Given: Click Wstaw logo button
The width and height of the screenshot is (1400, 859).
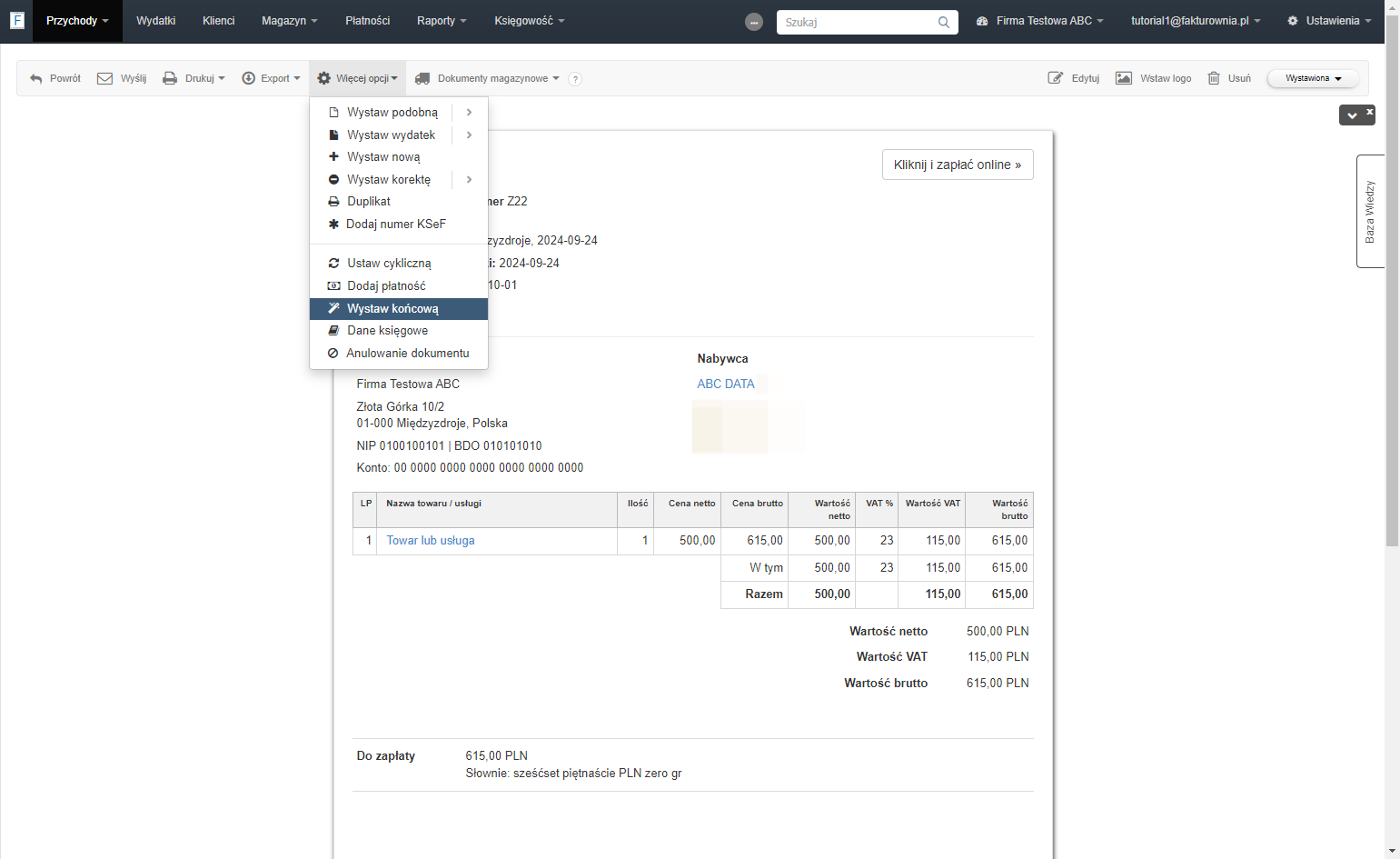Looking at the screenshot, I should 1154,78.
